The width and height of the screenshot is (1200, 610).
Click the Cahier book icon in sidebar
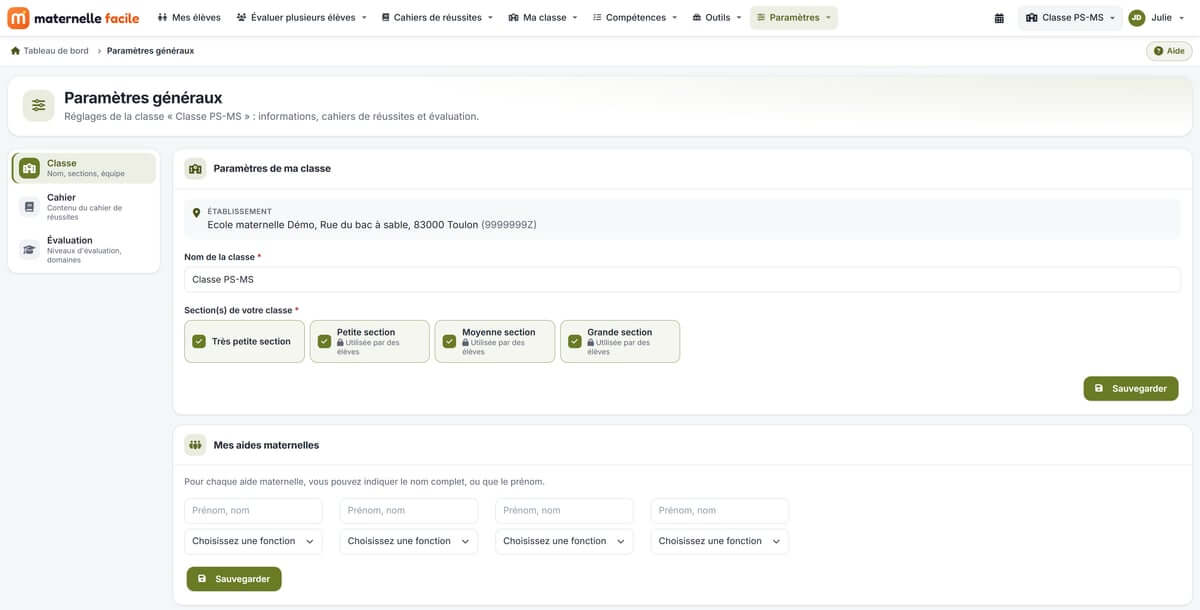[x=29, y=207]
